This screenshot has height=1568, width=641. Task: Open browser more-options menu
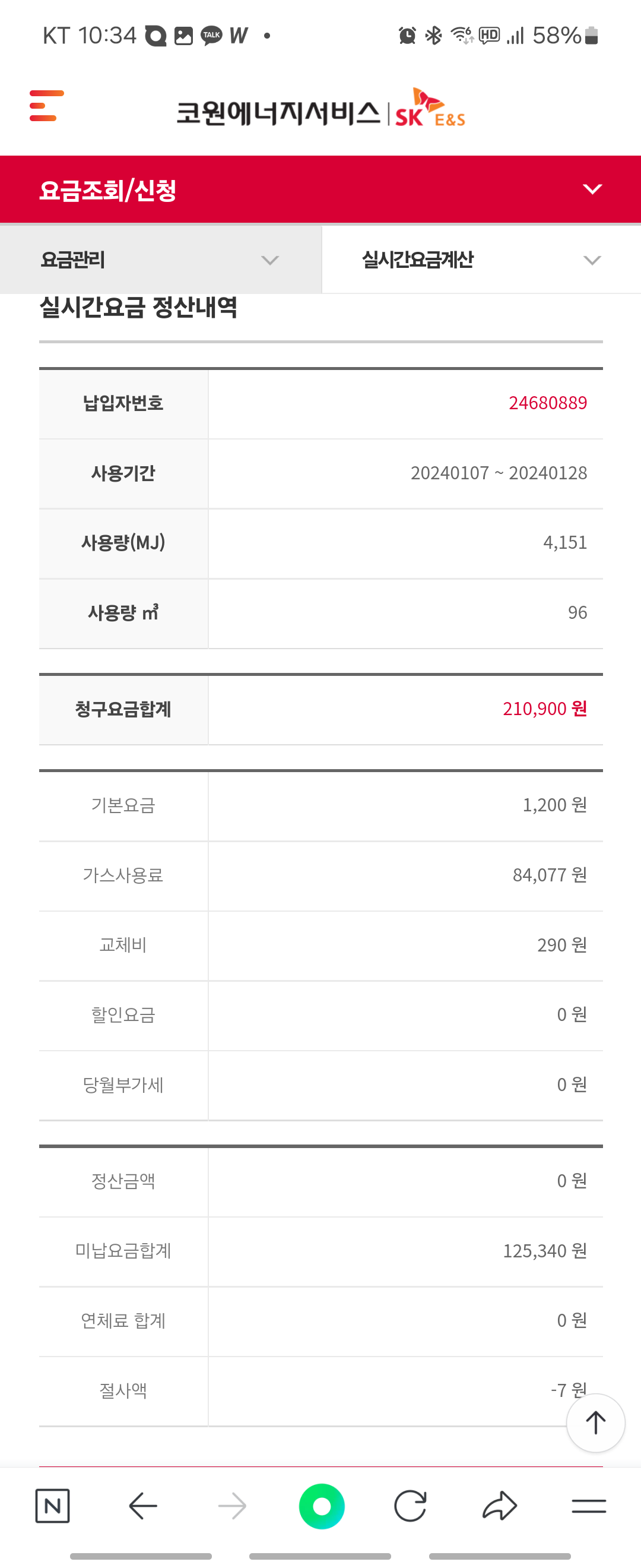pyautogui.click(x=589, y=1506)
